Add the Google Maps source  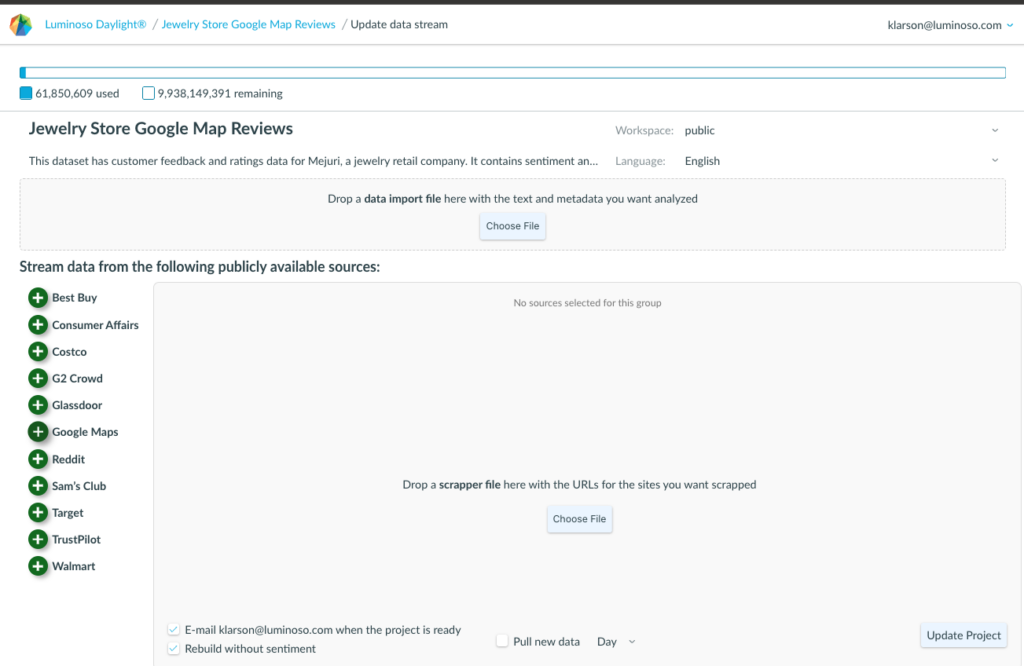pos(38,432)
